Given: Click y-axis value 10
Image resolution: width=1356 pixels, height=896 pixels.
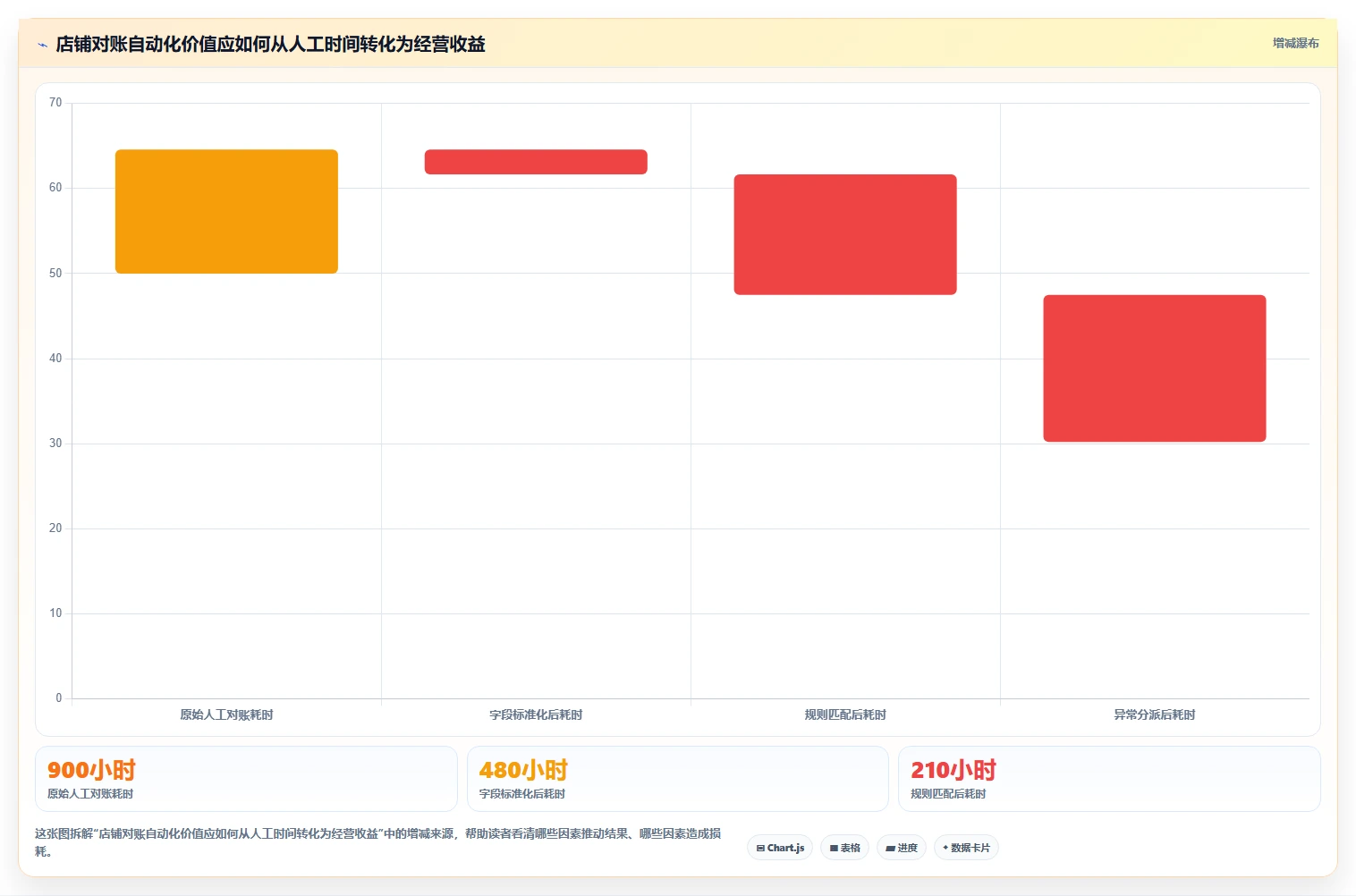Looking at the screenshot, I should point(55,613).
